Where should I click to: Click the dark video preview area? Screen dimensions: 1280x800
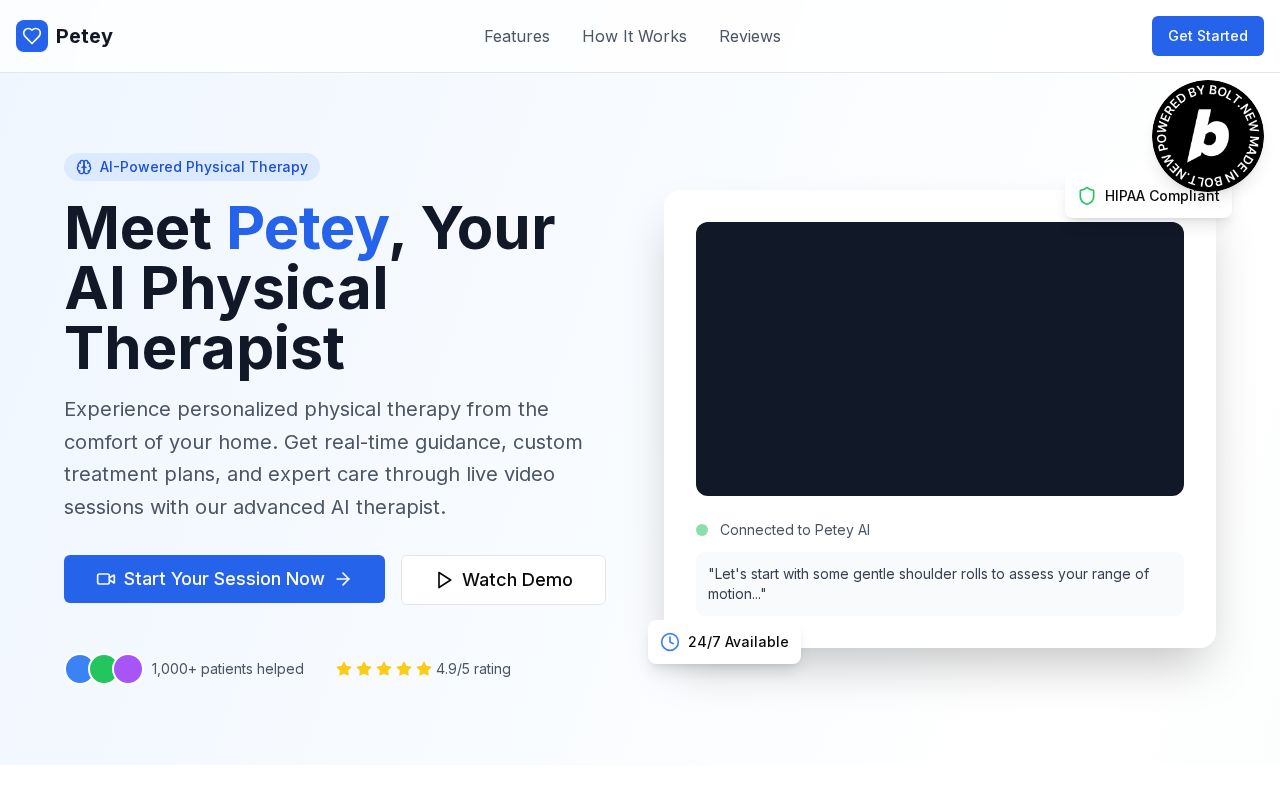click(940, 359)
